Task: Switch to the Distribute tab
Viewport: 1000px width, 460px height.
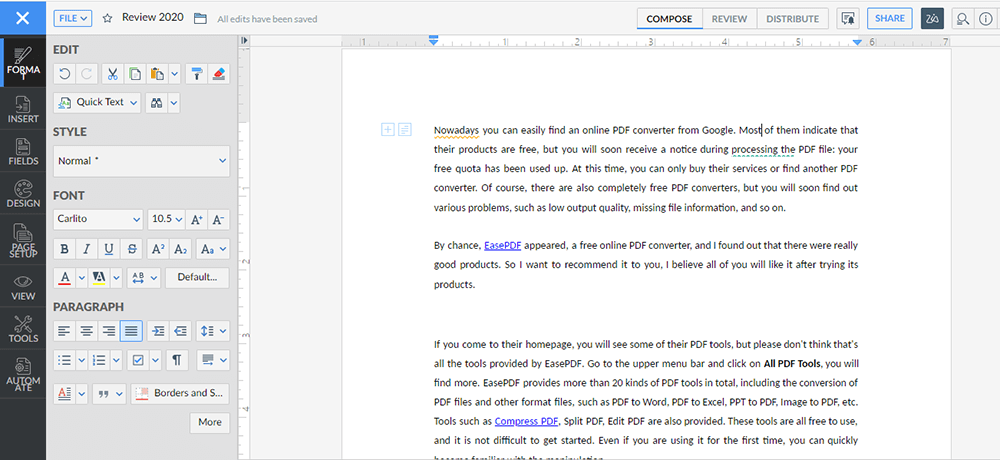Action: (x=792, y=18)
